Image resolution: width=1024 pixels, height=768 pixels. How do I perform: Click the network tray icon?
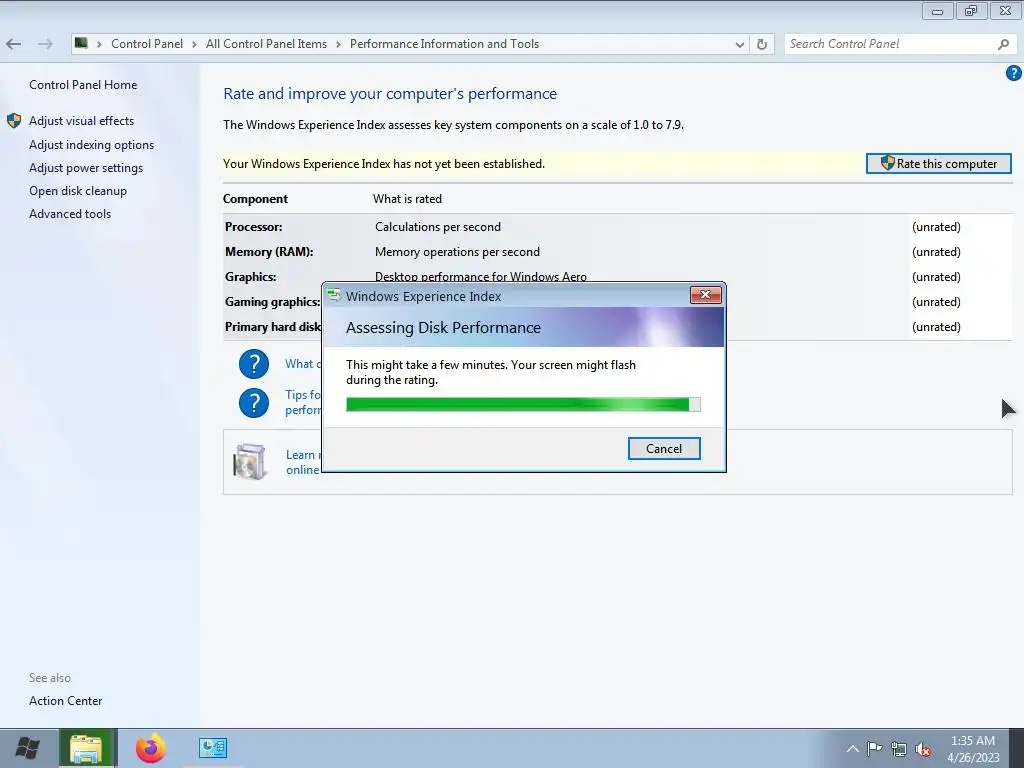coord(899,749)
